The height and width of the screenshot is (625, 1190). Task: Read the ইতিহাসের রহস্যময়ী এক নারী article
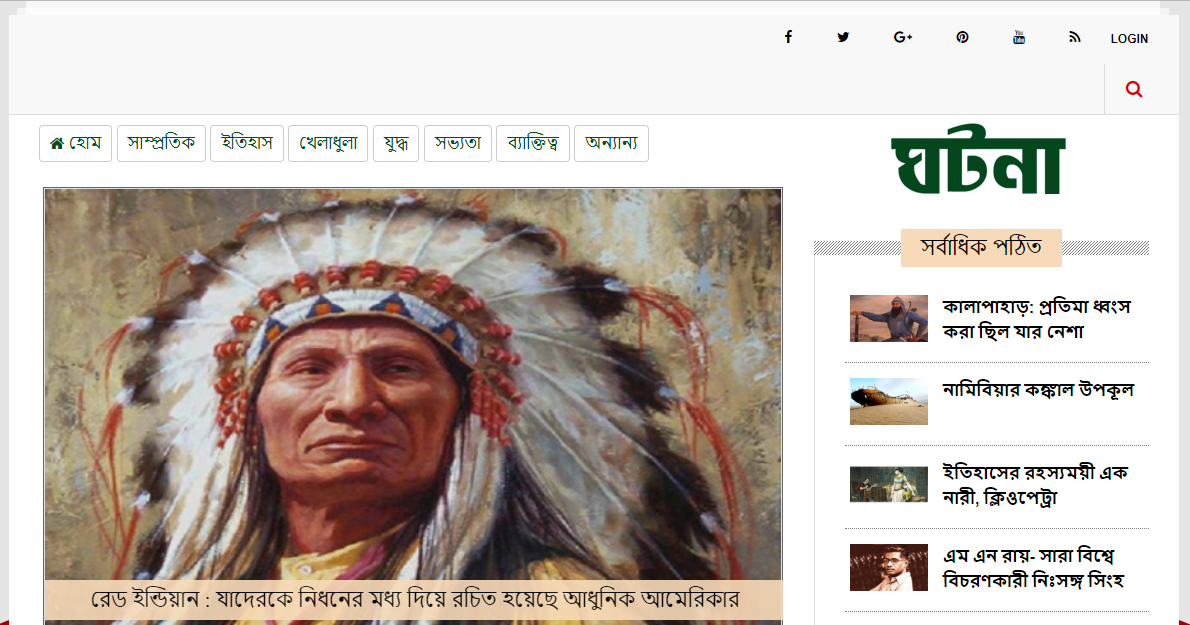1035,485
